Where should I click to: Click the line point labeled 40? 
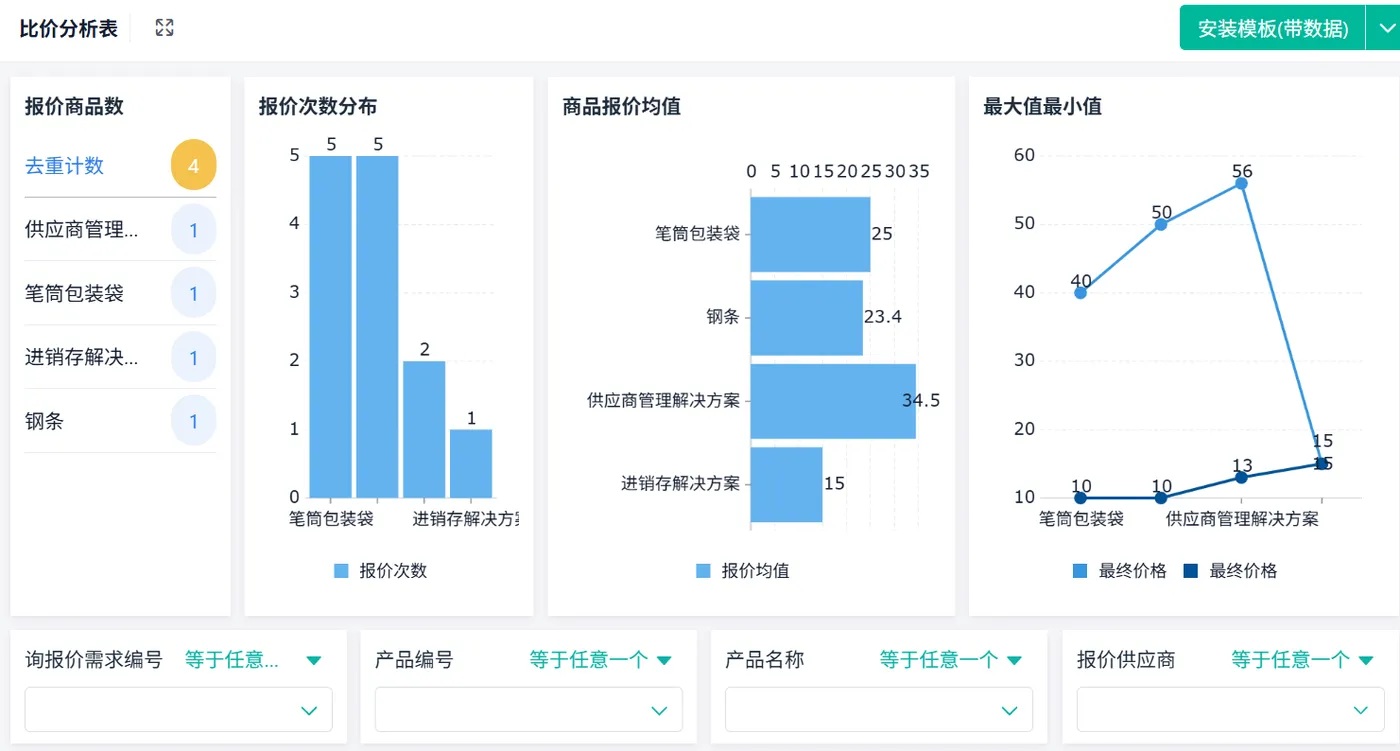click(x=1081, y=292)
